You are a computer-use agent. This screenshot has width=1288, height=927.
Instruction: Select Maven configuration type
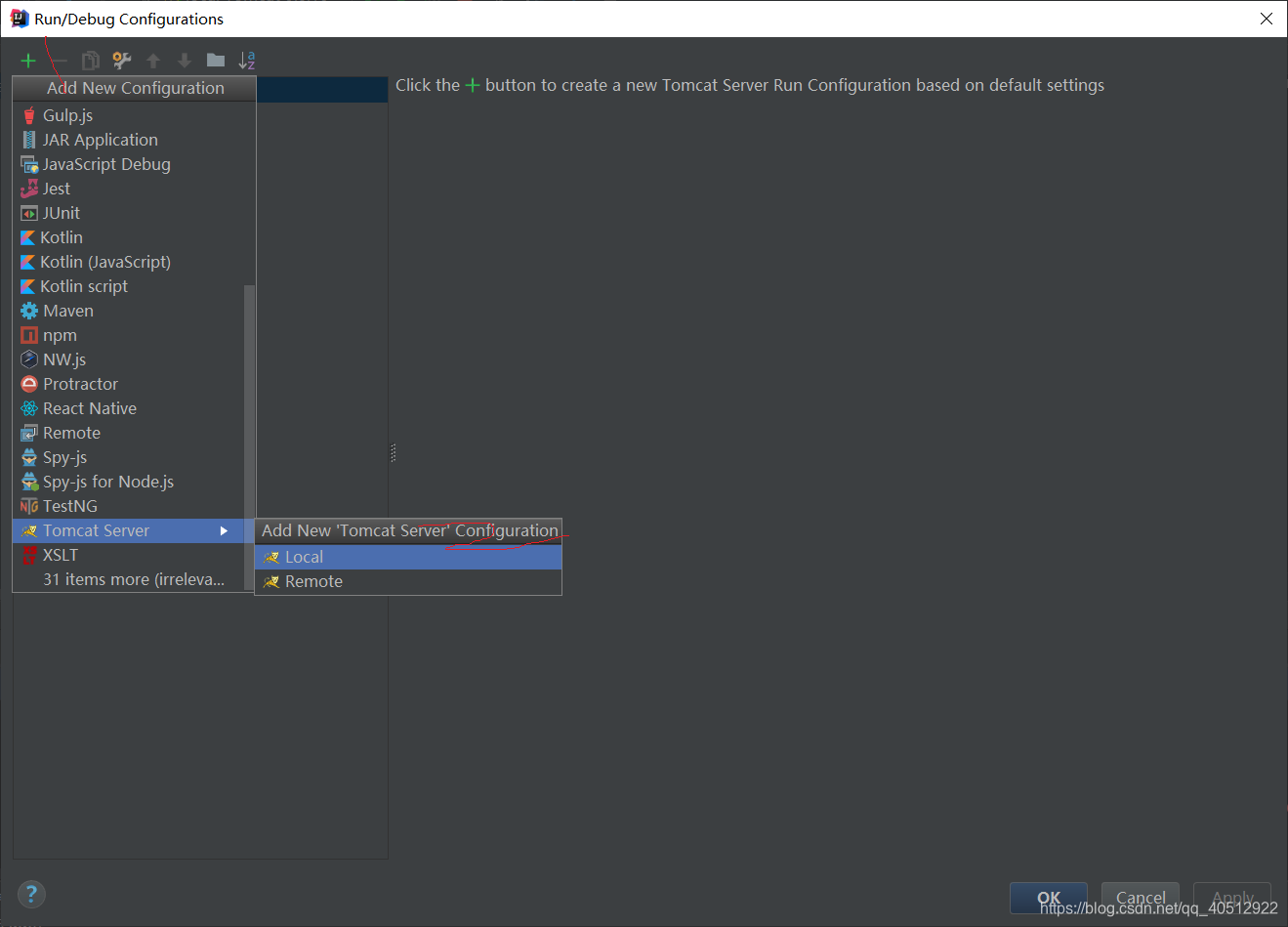click(x=128, y=311)
